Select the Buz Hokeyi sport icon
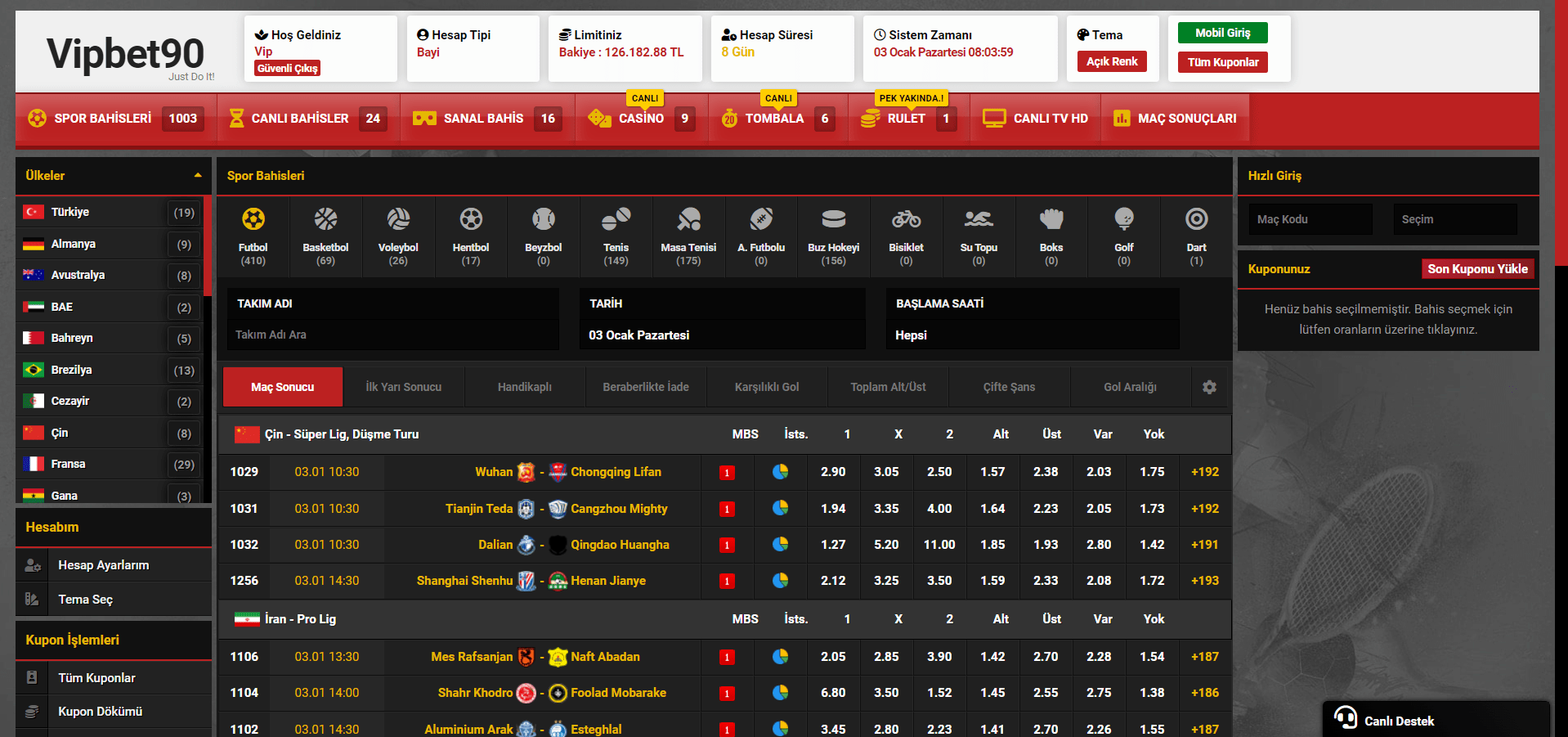 click(x=834, y=219)
